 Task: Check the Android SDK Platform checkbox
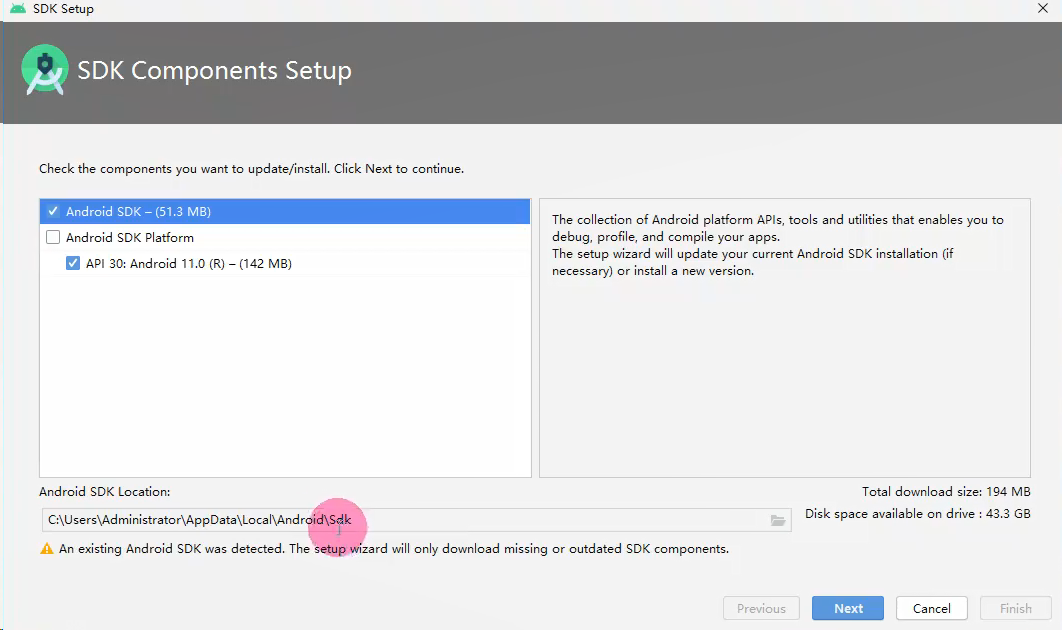click(53, 238)
